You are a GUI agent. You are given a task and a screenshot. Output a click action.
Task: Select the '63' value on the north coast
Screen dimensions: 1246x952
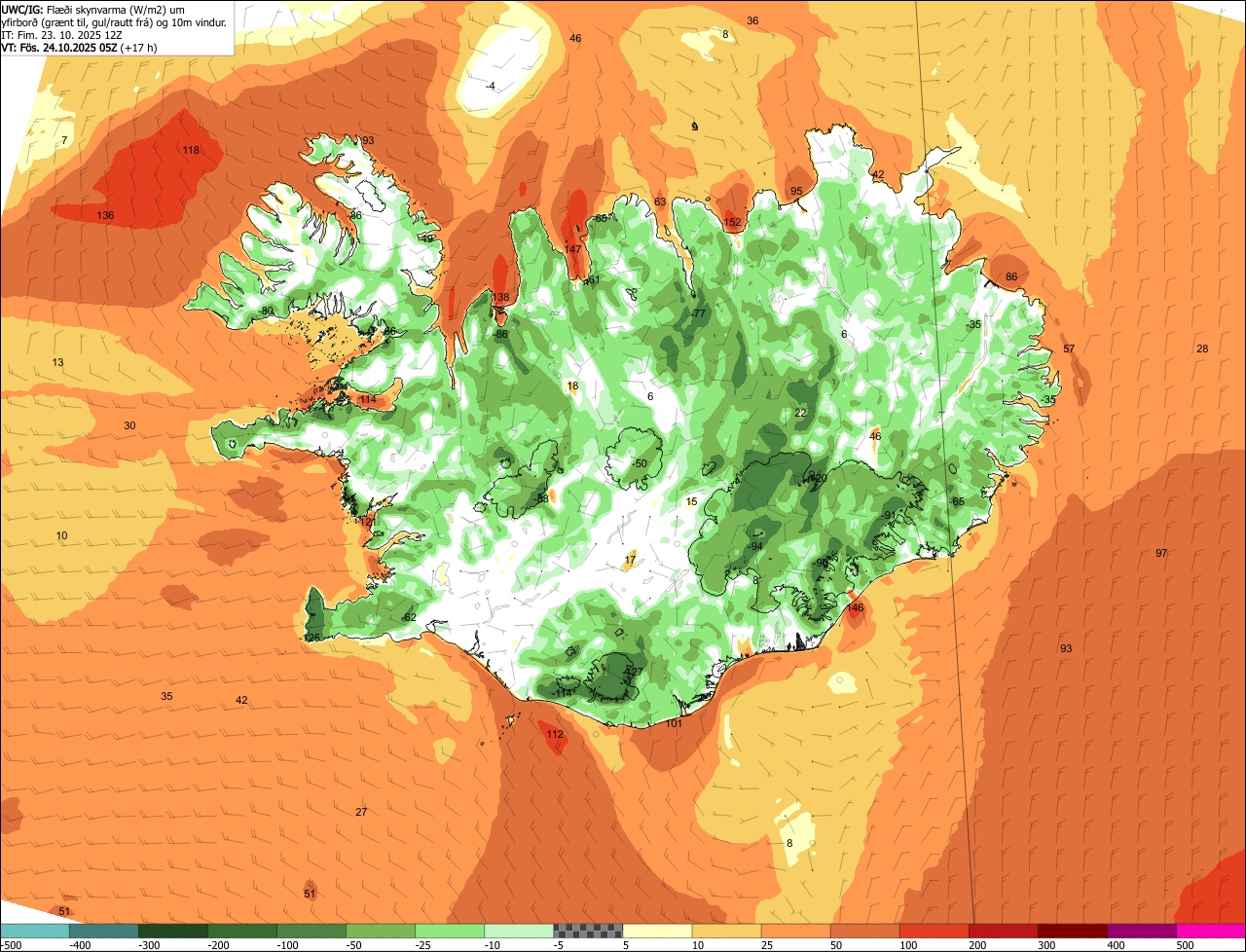pos(660,202)
